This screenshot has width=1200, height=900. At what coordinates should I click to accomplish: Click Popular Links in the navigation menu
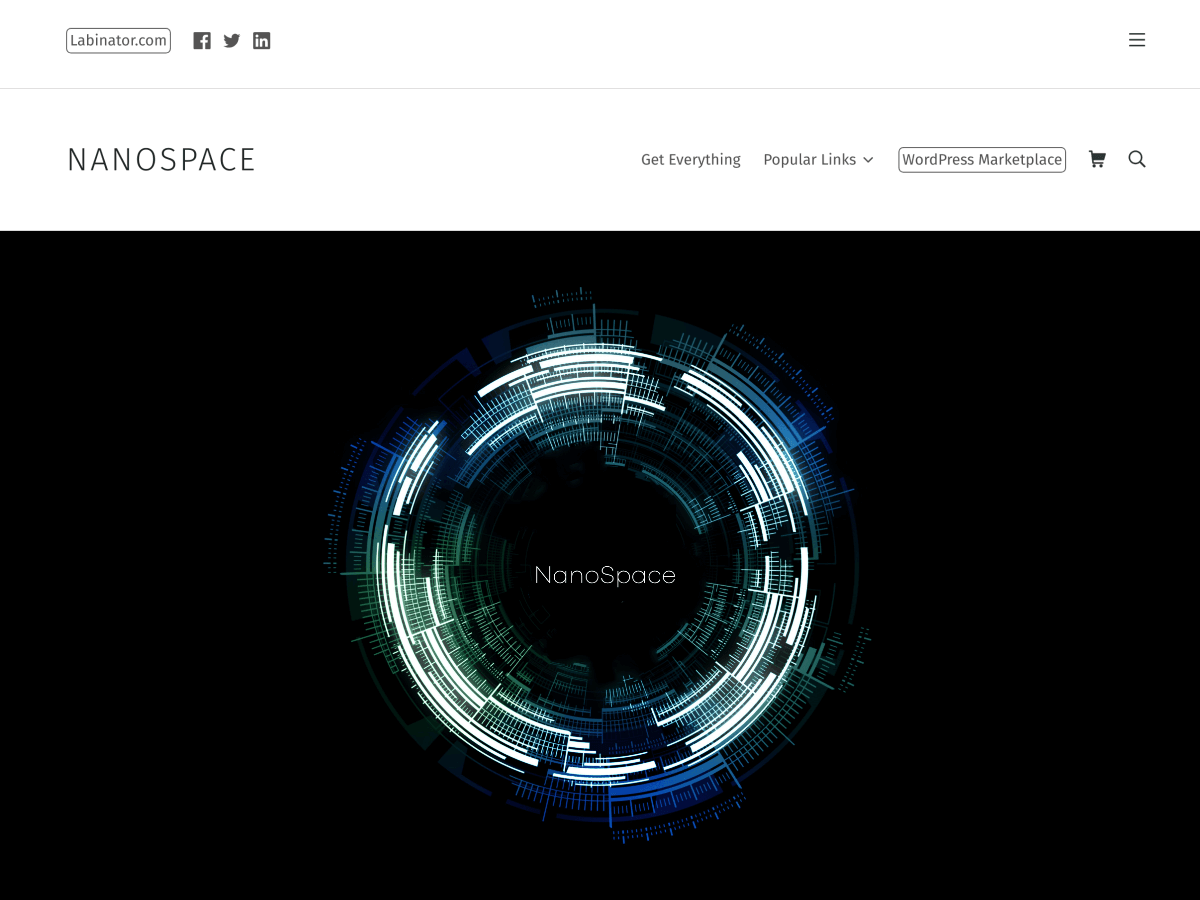click(x=810, y=159)
